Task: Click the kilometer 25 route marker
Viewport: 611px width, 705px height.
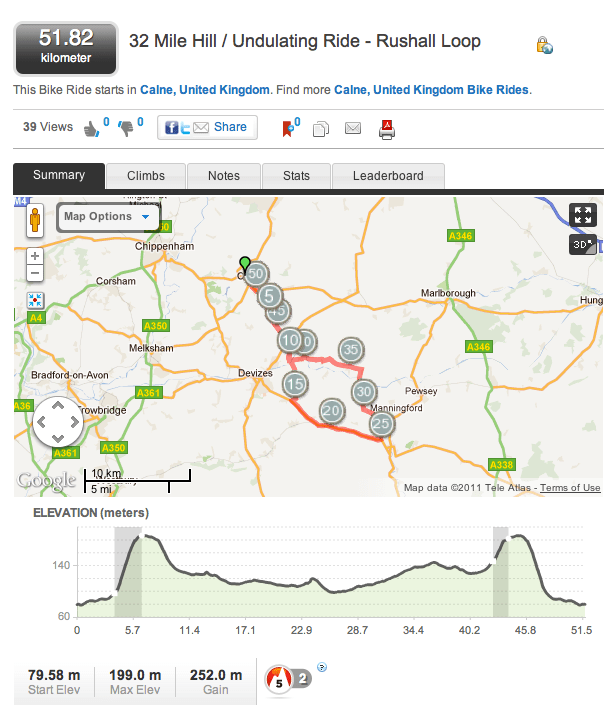Action: pyautogui.click(x=381, y=424)
